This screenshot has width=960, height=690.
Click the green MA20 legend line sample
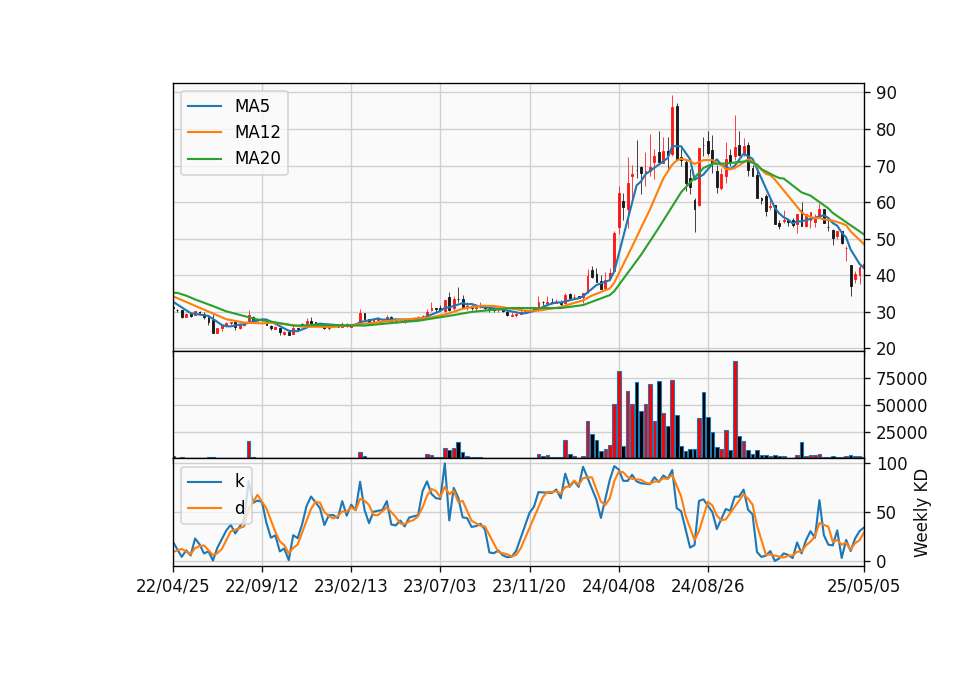point(204,158)
